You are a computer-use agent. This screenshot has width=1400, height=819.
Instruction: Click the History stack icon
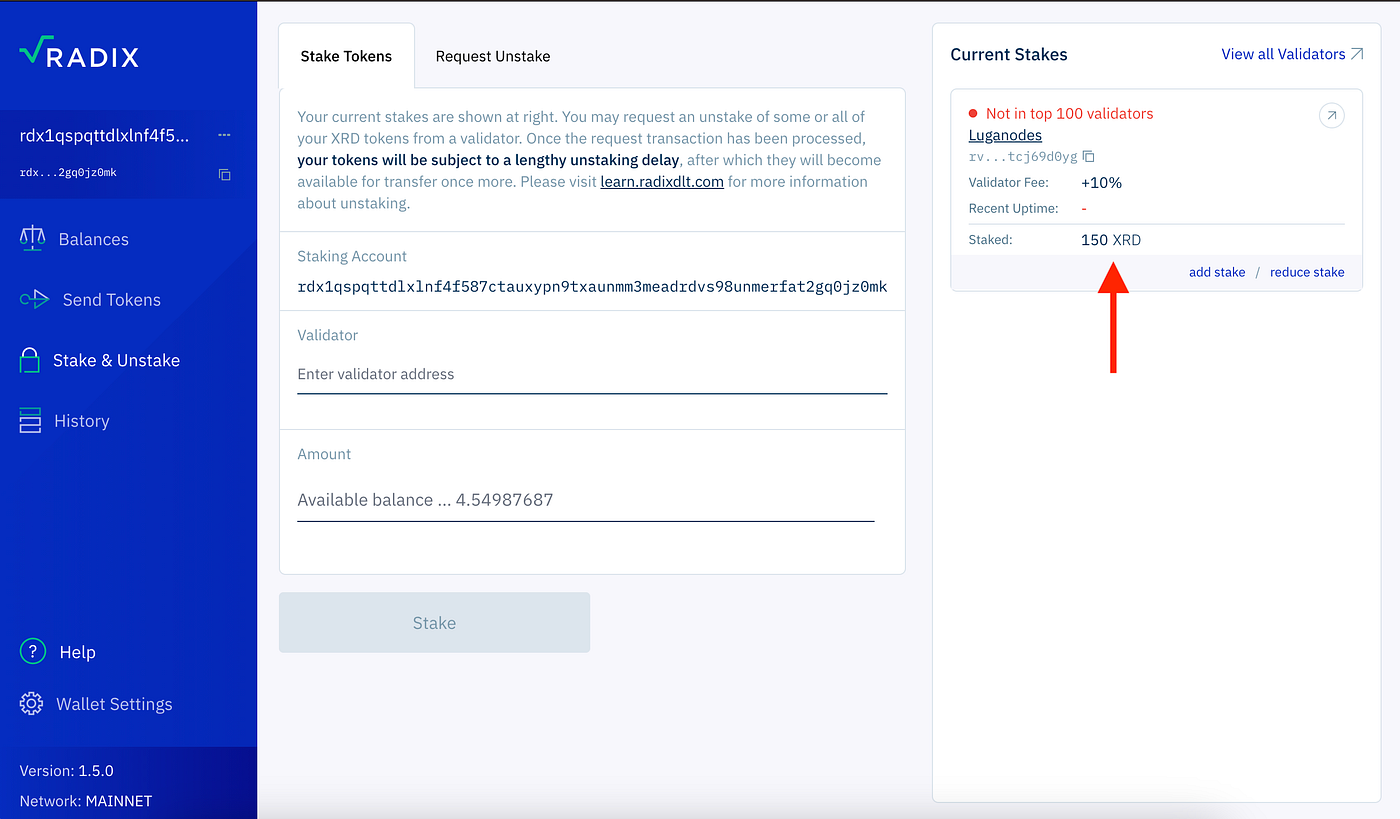30,421
